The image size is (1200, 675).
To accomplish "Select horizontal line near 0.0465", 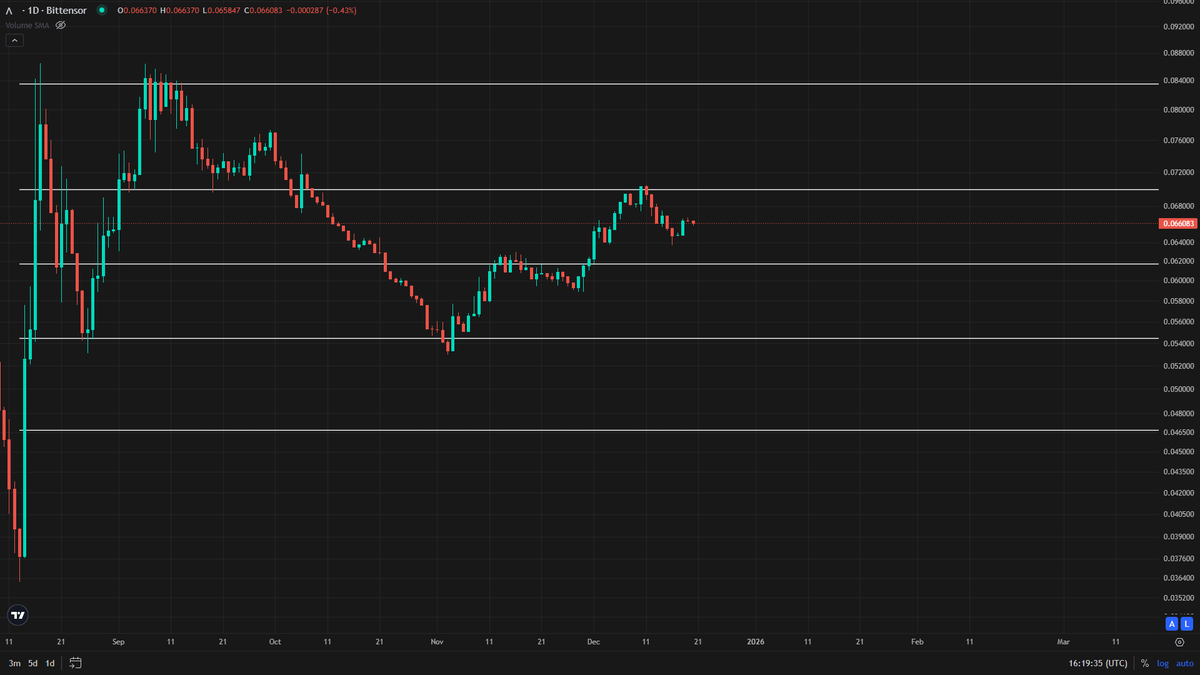I will tap(588, 431).
